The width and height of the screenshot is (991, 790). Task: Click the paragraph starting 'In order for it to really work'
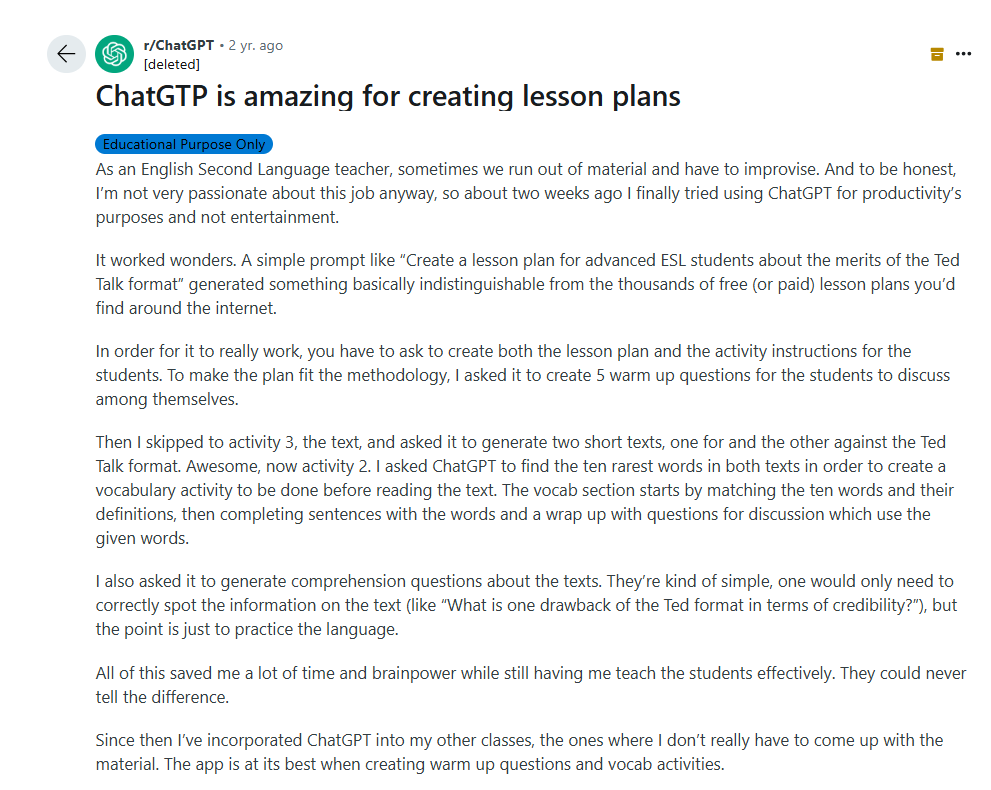pos(523,375)
